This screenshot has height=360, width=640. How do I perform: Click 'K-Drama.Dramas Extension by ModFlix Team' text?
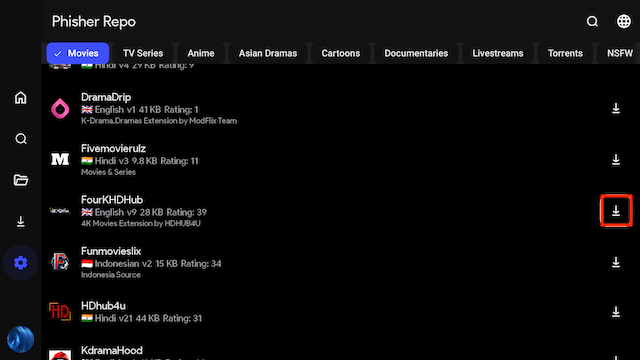pos(159,121)
